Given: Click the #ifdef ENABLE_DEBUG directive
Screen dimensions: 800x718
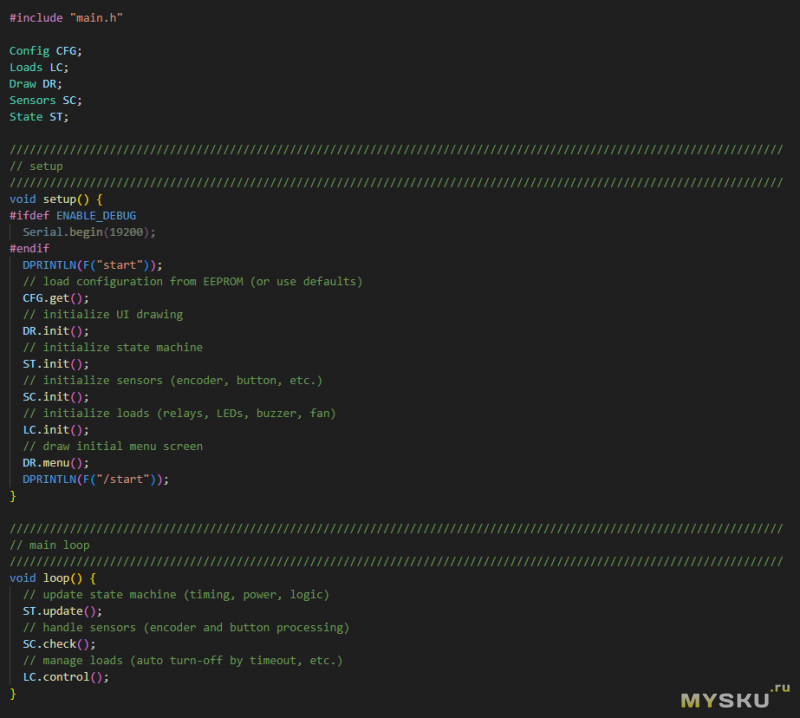Looking at the screenshot, I should (73, 215).
